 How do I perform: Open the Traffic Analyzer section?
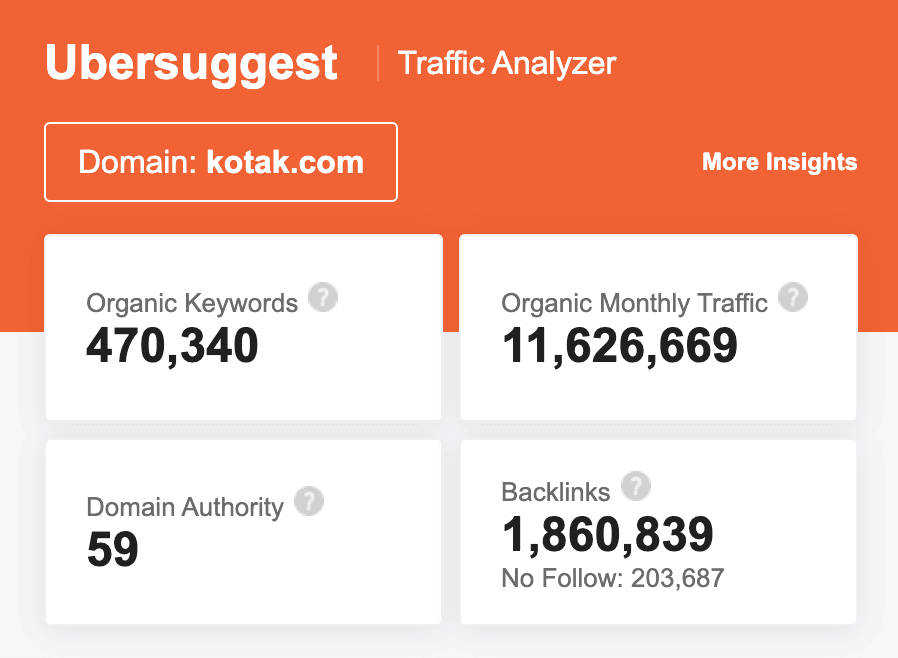pos(506,63)
